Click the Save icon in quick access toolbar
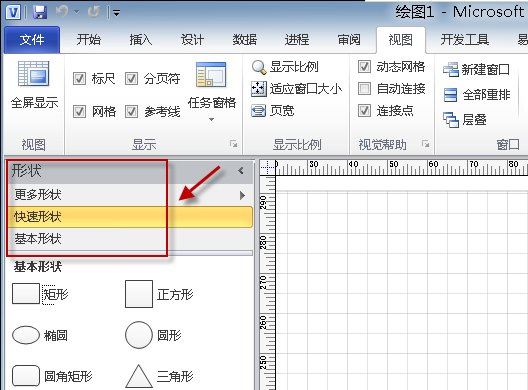 40,12
